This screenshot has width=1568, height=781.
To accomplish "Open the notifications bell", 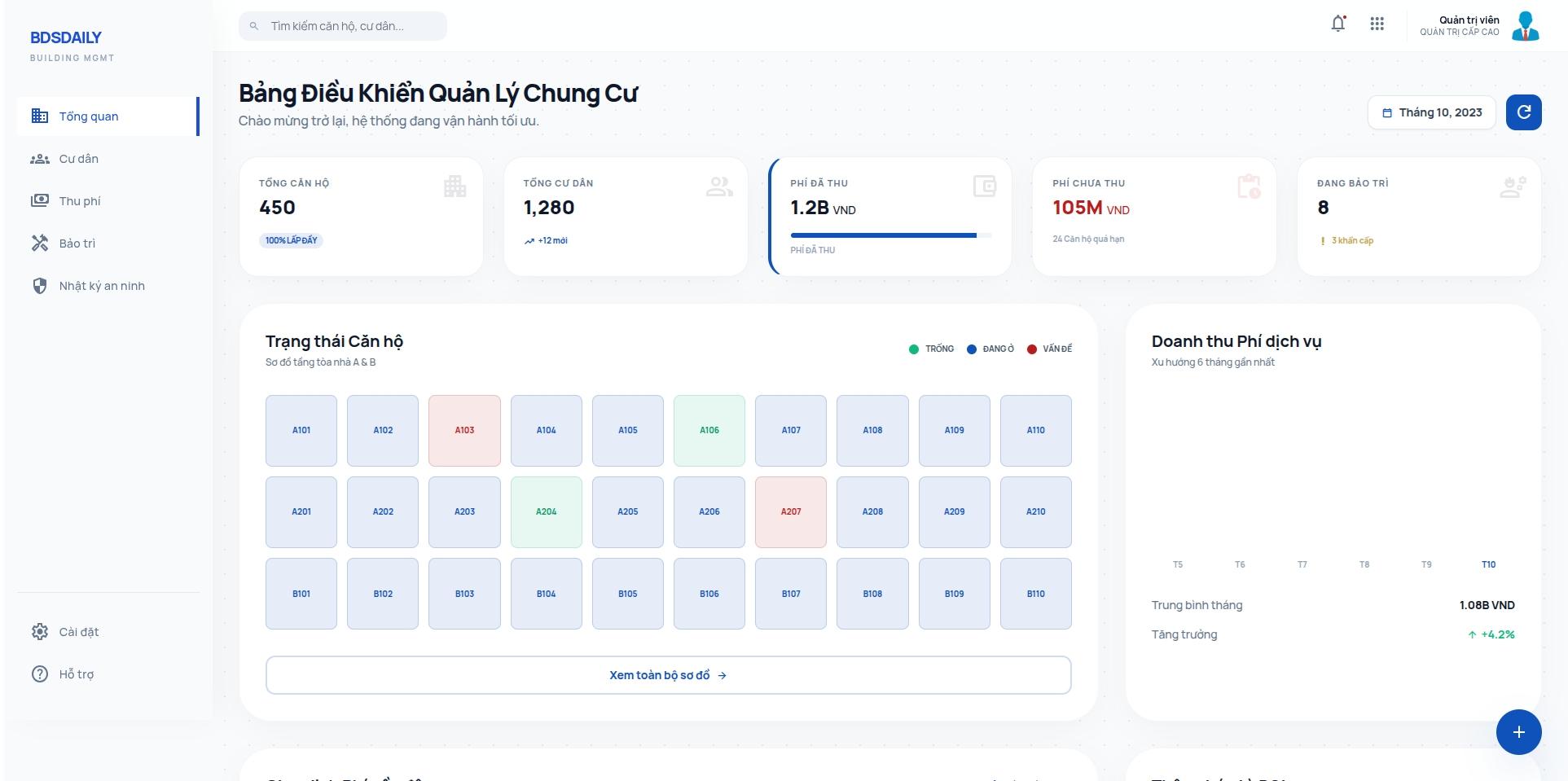I will click(1337, 24).
